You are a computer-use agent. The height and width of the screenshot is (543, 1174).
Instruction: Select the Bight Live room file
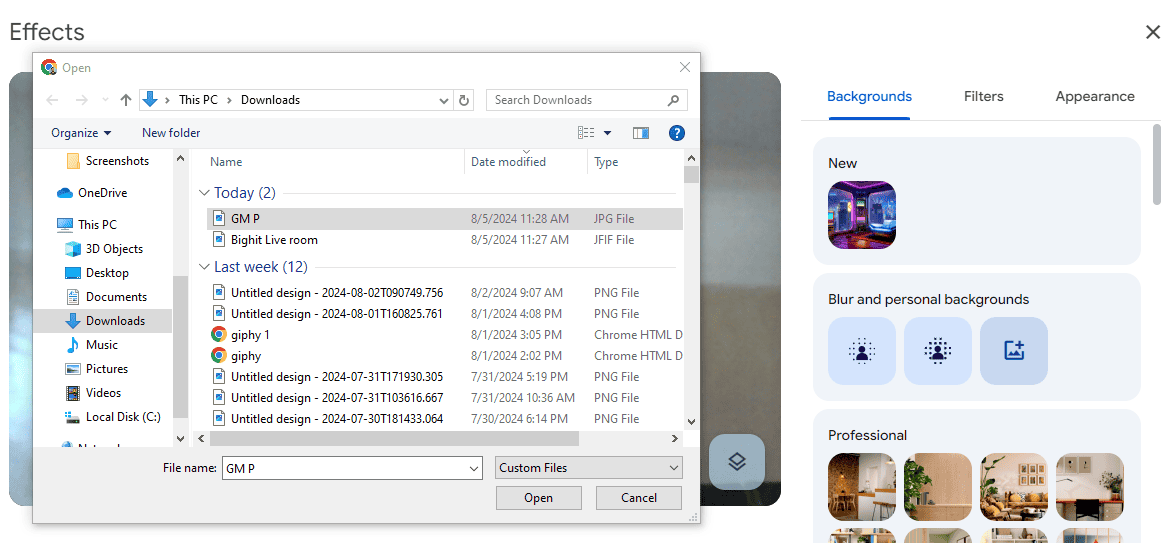click(445, 240)
